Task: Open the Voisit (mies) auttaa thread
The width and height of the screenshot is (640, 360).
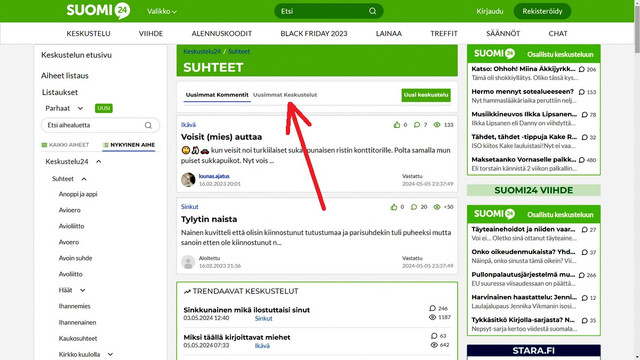Action: point(222,137)
